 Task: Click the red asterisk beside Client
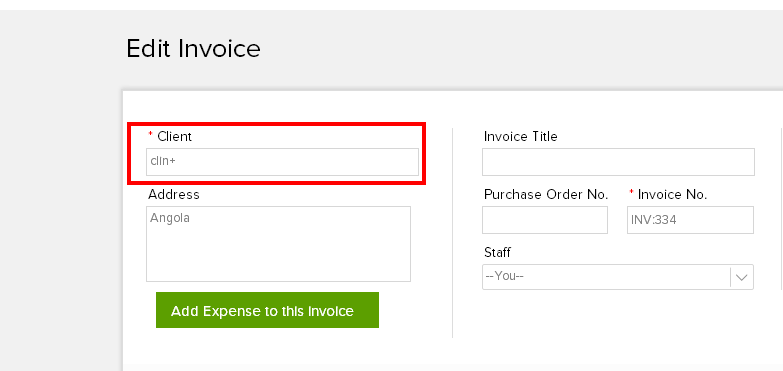coord(150,134)
